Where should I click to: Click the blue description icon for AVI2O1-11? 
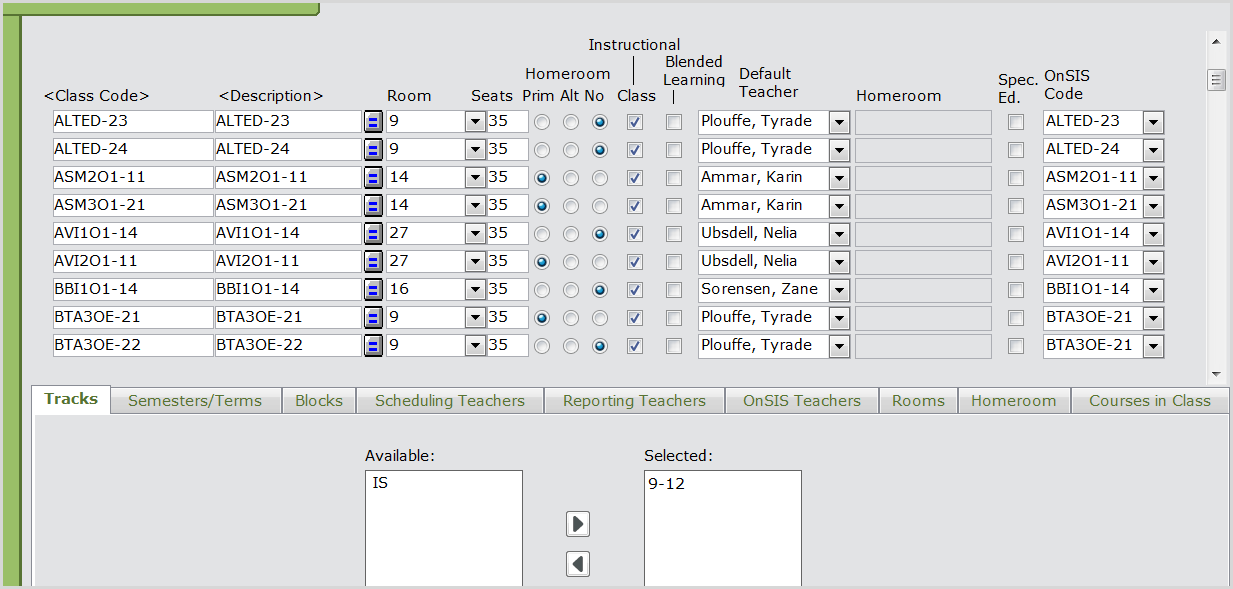[373, 262]
